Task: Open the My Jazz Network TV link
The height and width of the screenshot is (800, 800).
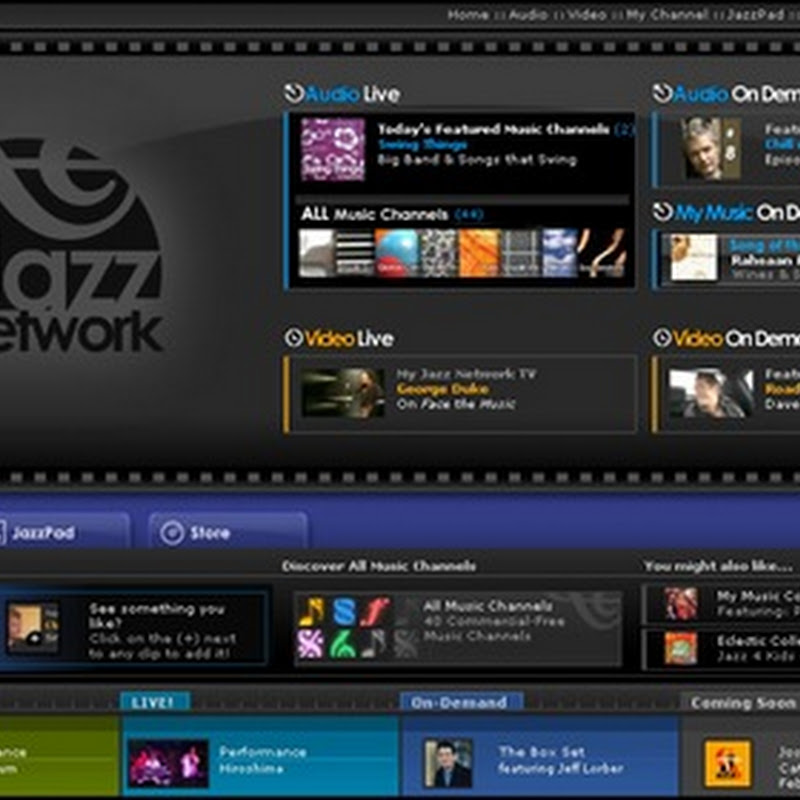Action: click(466, 374)
